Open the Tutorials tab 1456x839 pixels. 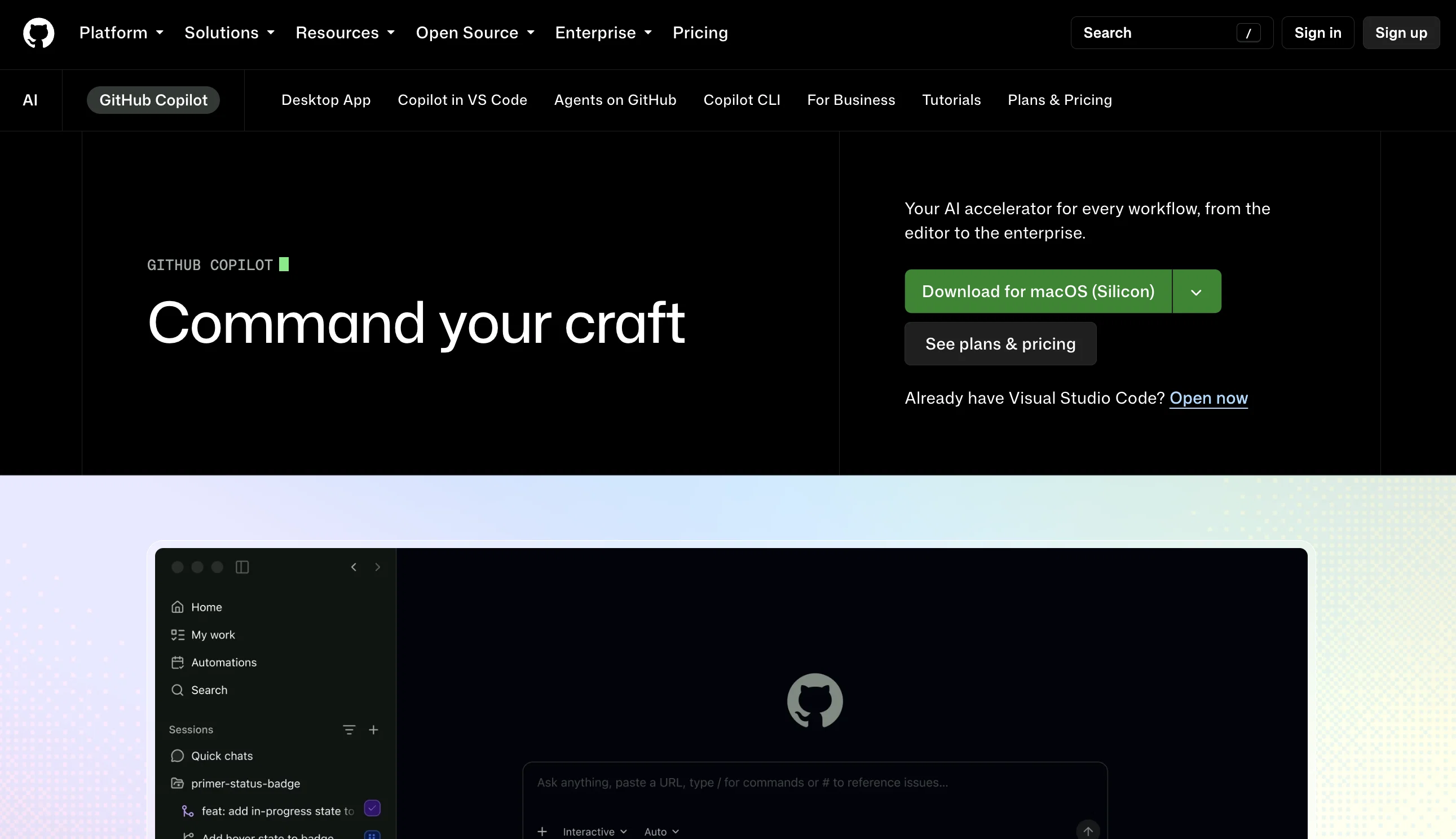coord(951,100)
